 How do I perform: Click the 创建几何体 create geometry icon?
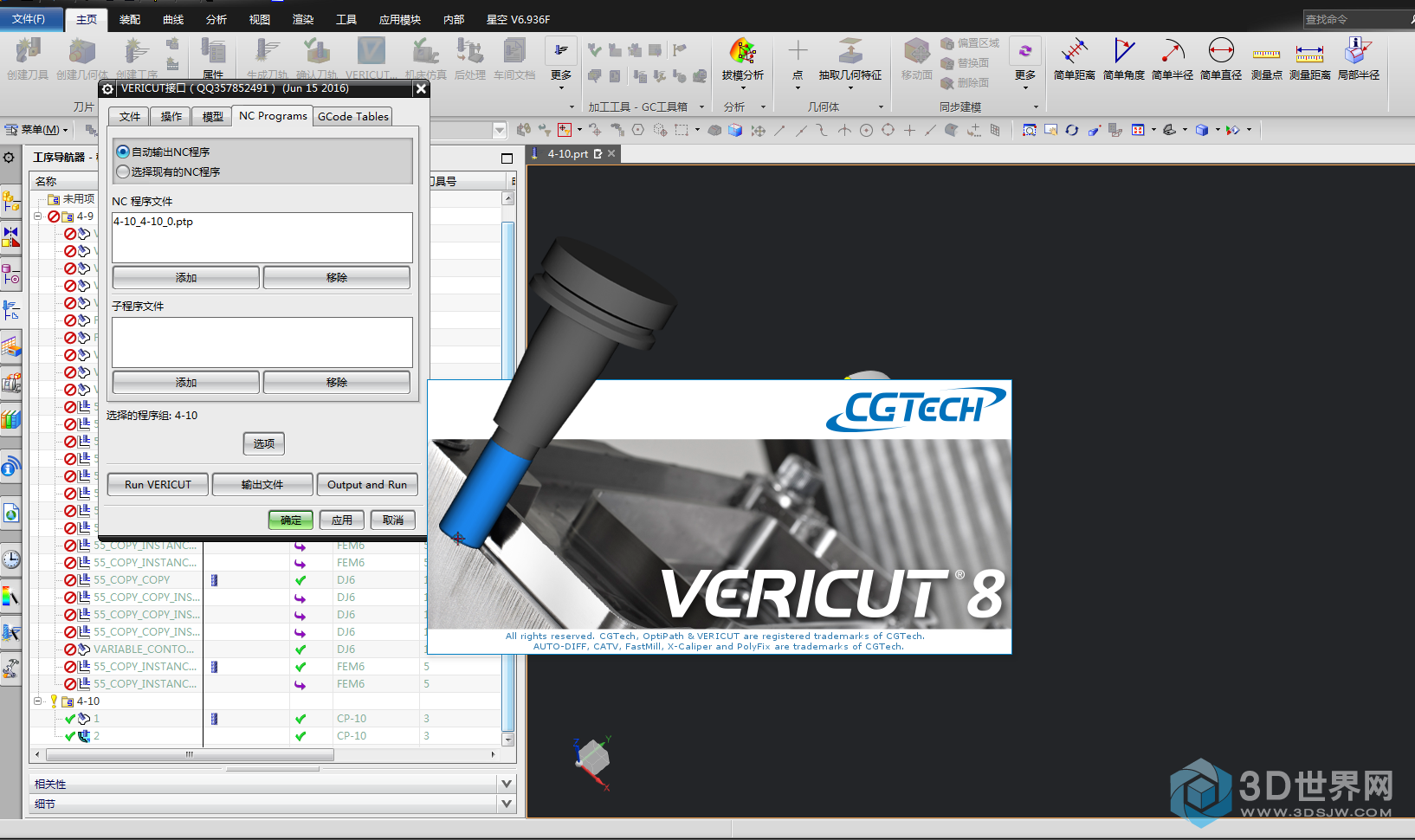(81, 58)
